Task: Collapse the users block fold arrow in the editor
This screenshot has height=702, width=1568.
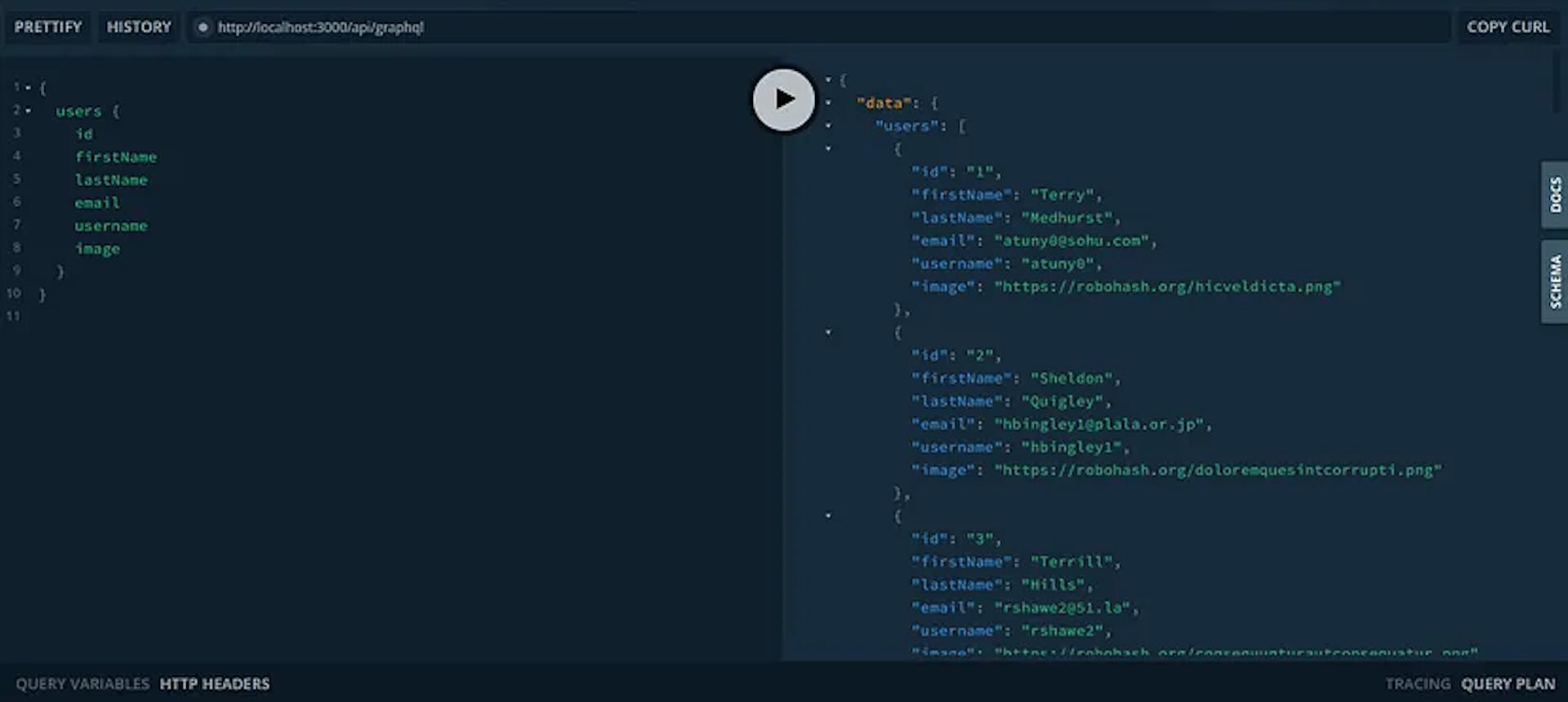Action: click(x=28, y=110)
